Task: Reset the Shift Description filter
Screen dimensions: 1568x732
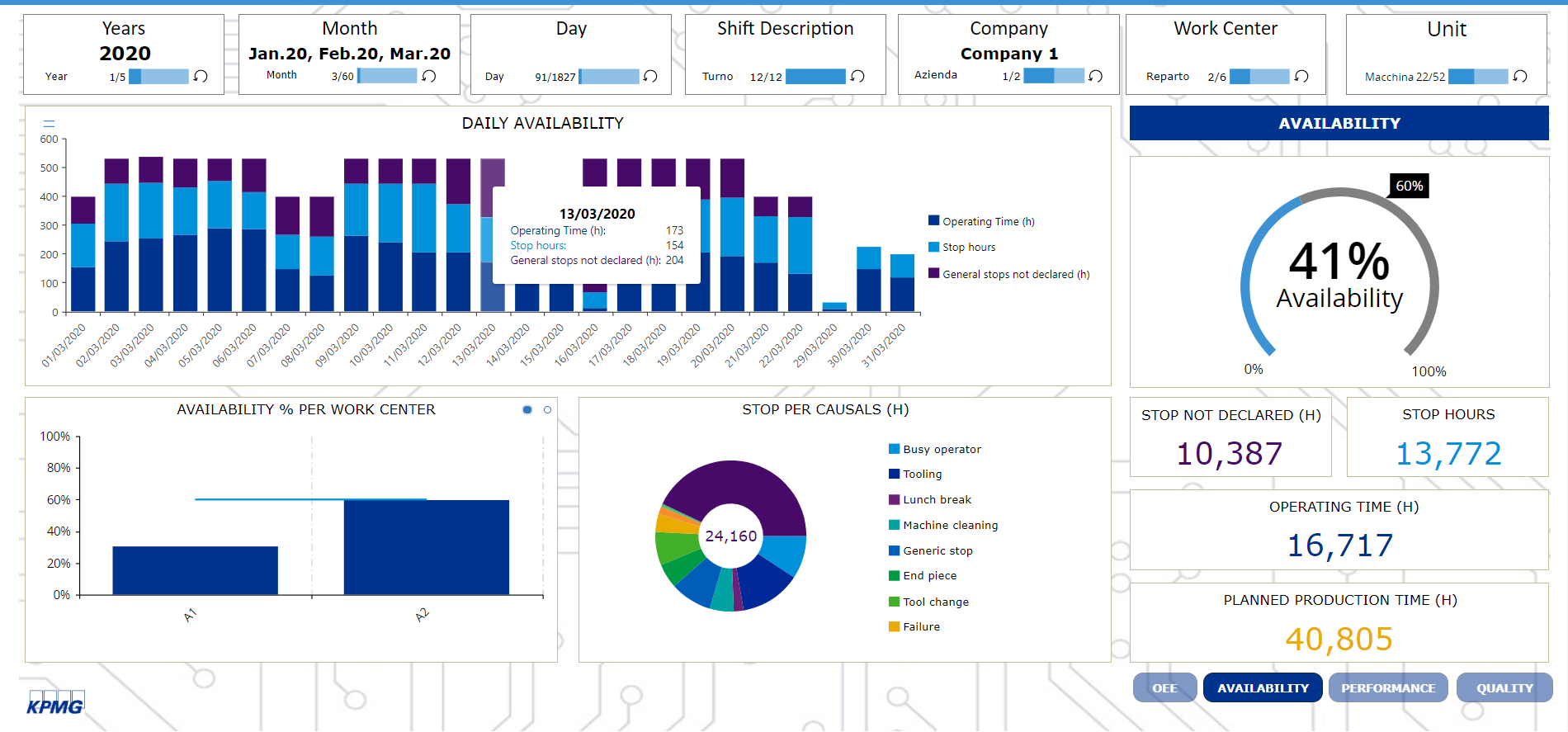Action: (857, 77)
